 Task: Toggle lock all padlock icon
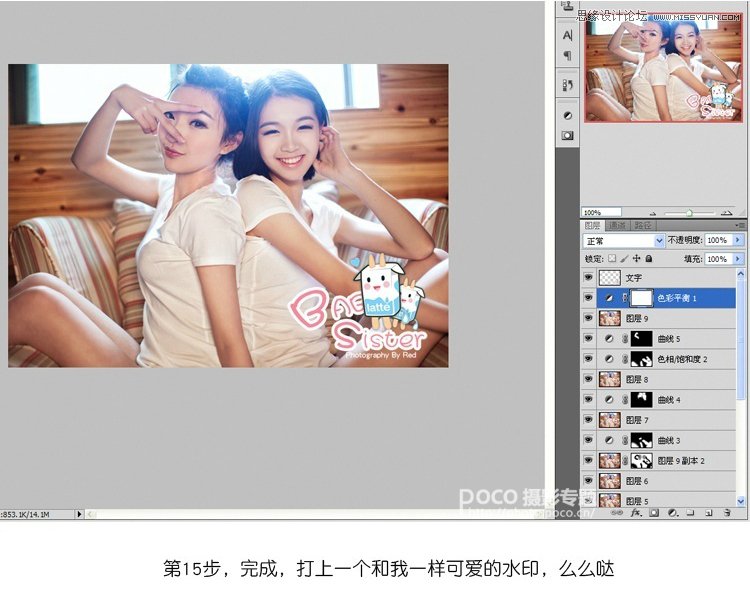point(649,259)
